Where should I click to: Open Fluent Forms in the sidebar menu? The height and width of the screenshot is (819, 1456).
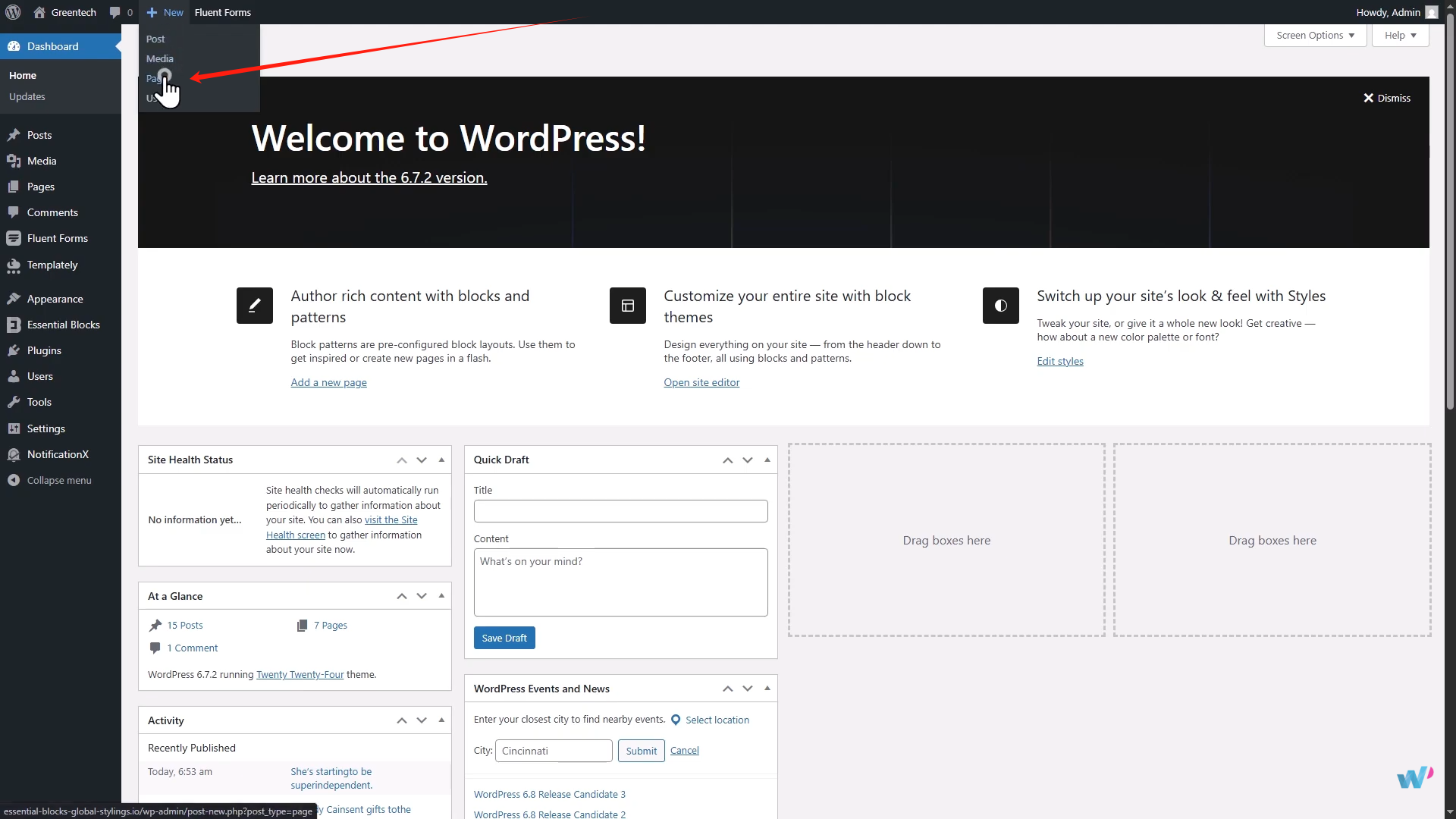click(x=58, y=238)
